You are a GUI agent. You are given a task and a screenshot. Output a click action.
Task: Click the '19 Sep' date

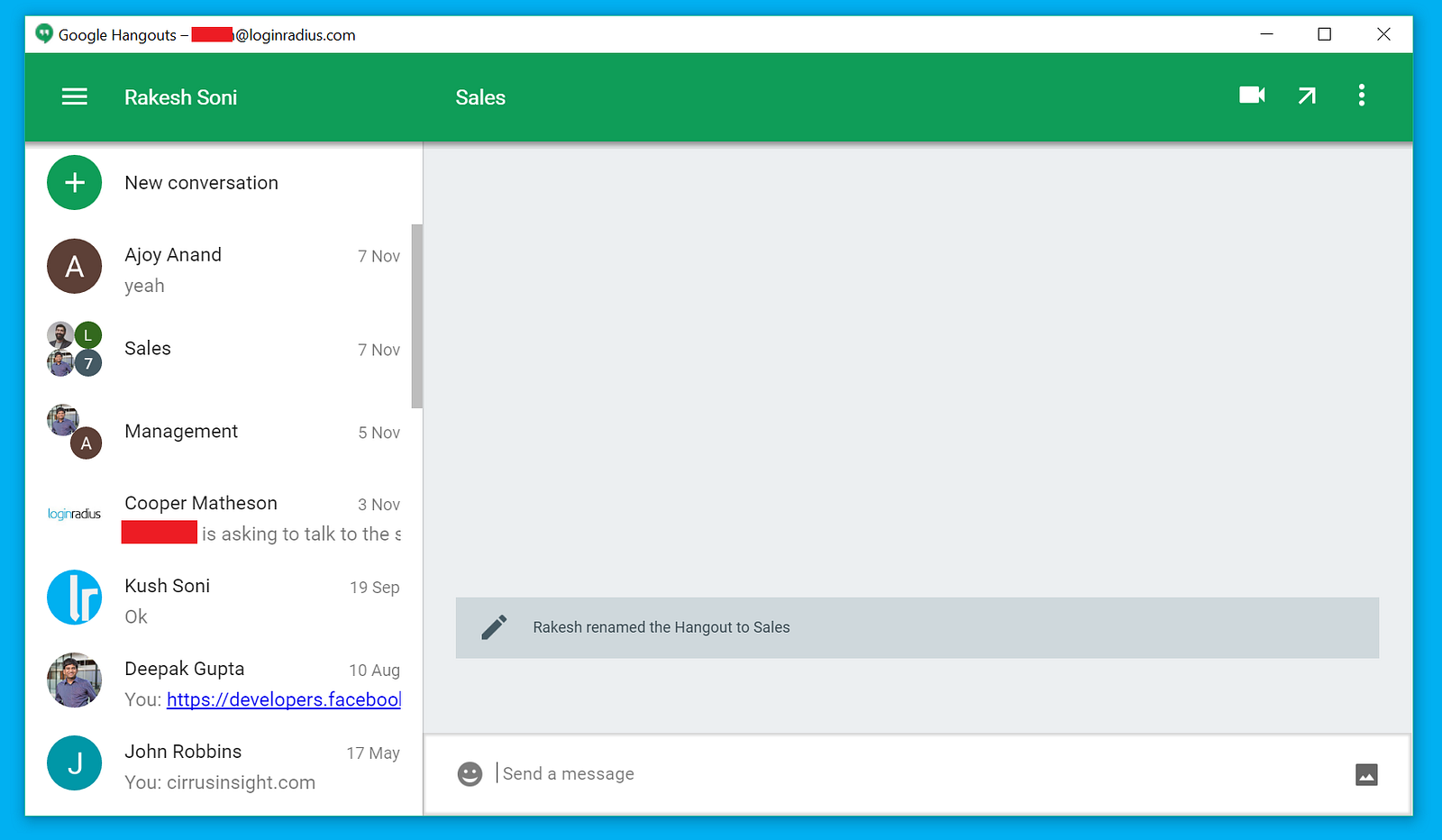[x=375, y=588]
